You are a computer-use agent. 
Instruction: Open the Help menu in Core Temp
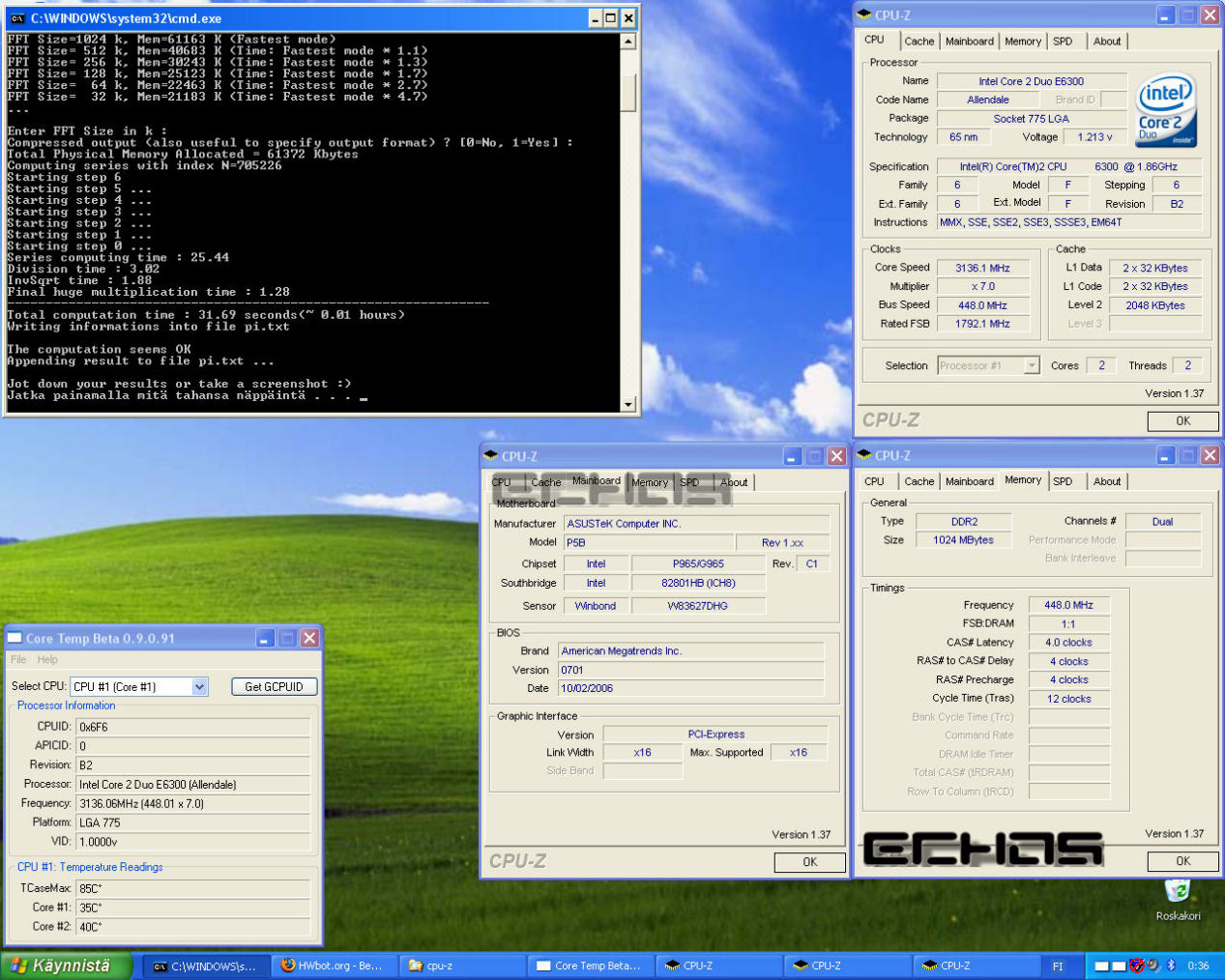click(47, 659)
